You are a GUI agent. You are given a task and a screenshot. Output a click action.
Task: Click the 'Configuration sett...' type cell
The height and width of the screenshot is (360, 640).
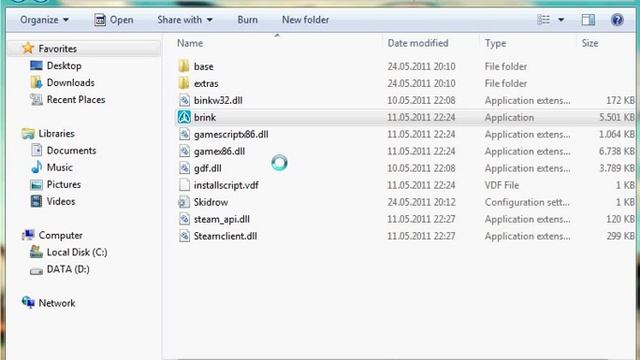click(527, 202)
